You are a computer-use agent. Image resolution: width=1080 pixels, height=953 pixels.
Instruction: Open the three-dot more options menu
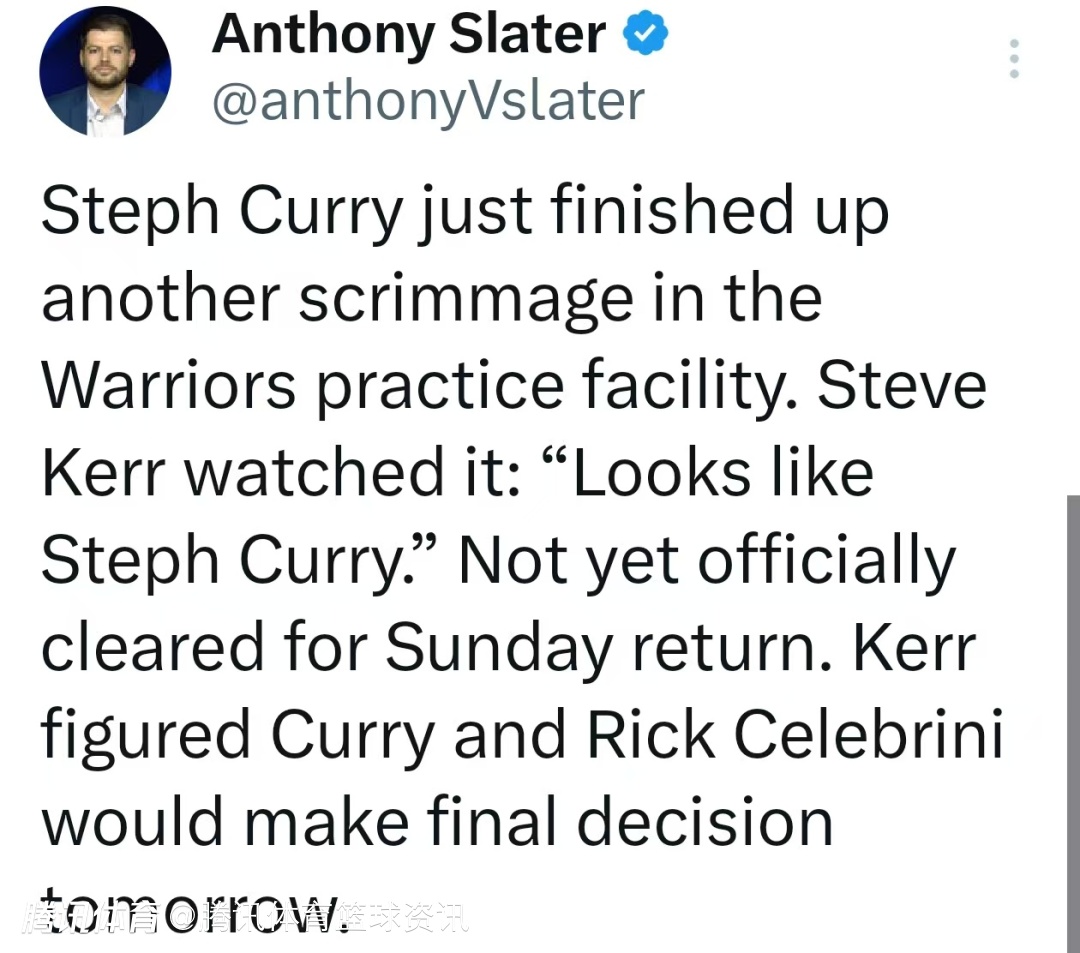point(1014,59)
